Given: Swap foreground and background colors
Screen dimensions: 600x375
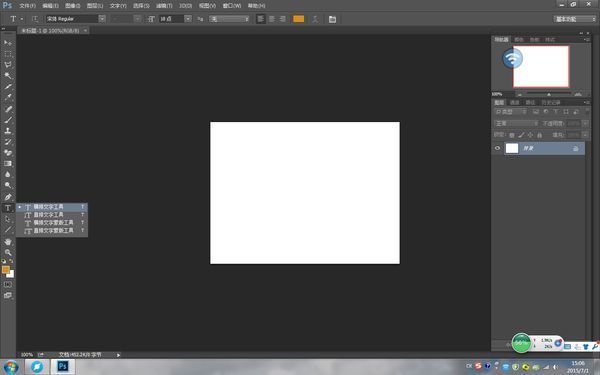Looking at the screenshot, I should (11, 261).
